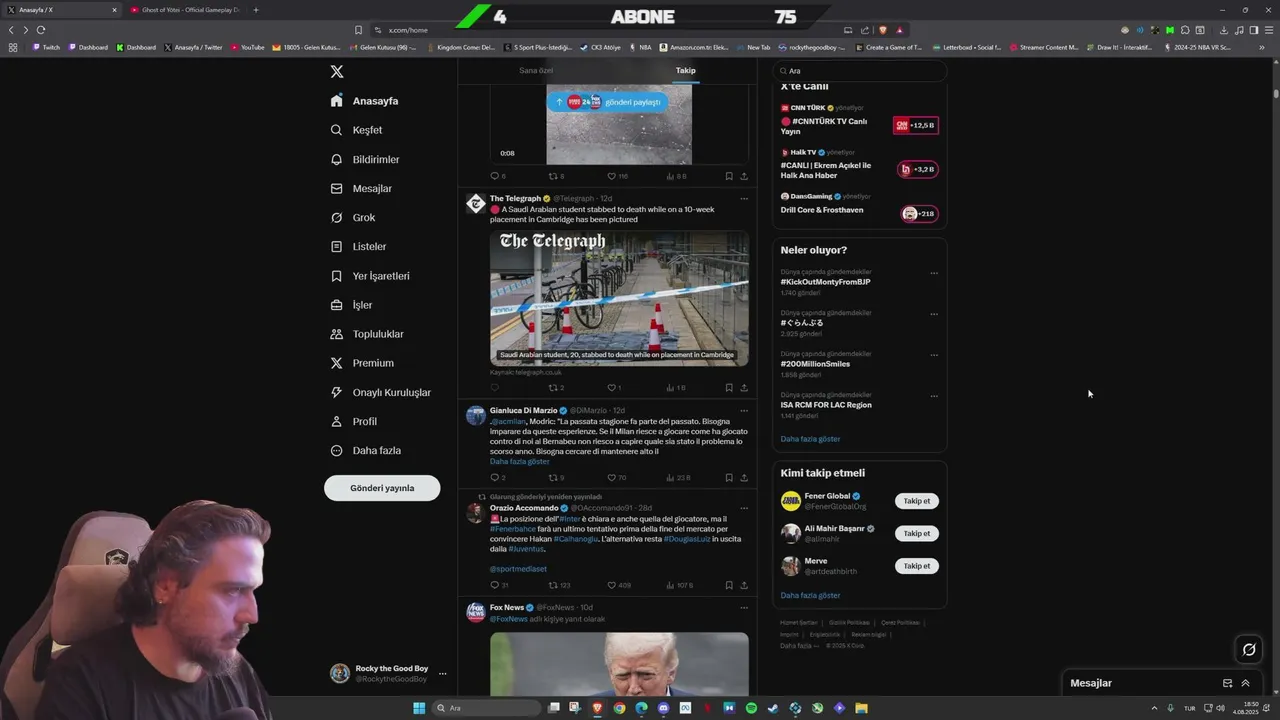This screenshot has width=1280, height=720.
Task: Open Keşfet explore page
Action: tap(357, 130)
